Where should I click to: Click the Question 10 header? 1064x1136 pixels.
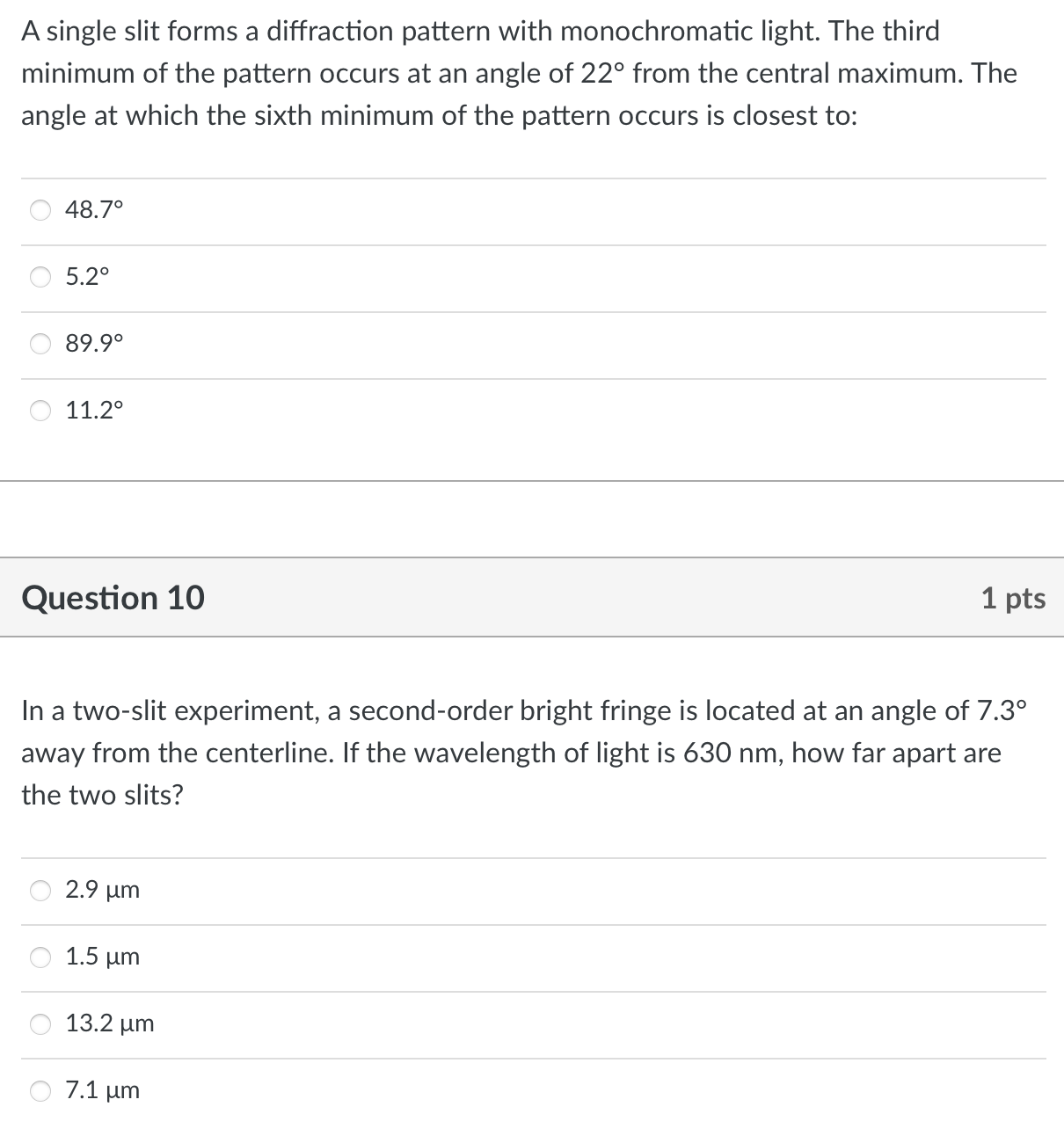click(114, 598)
